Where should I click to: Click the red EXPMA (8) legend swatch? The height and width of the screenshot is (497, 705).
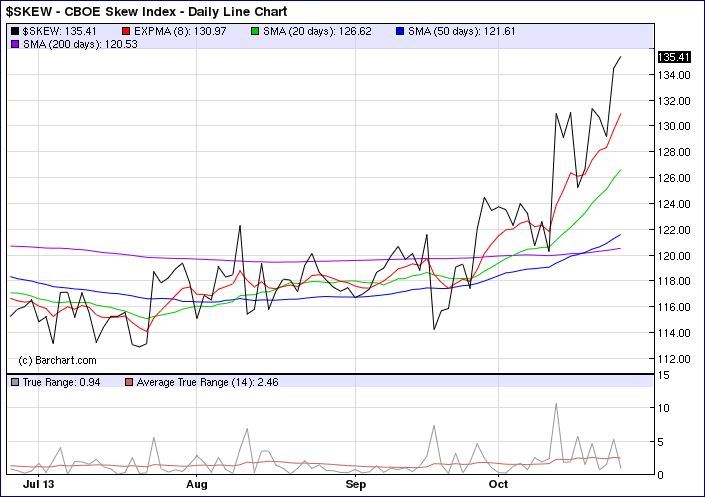click(x=126, y=31)
